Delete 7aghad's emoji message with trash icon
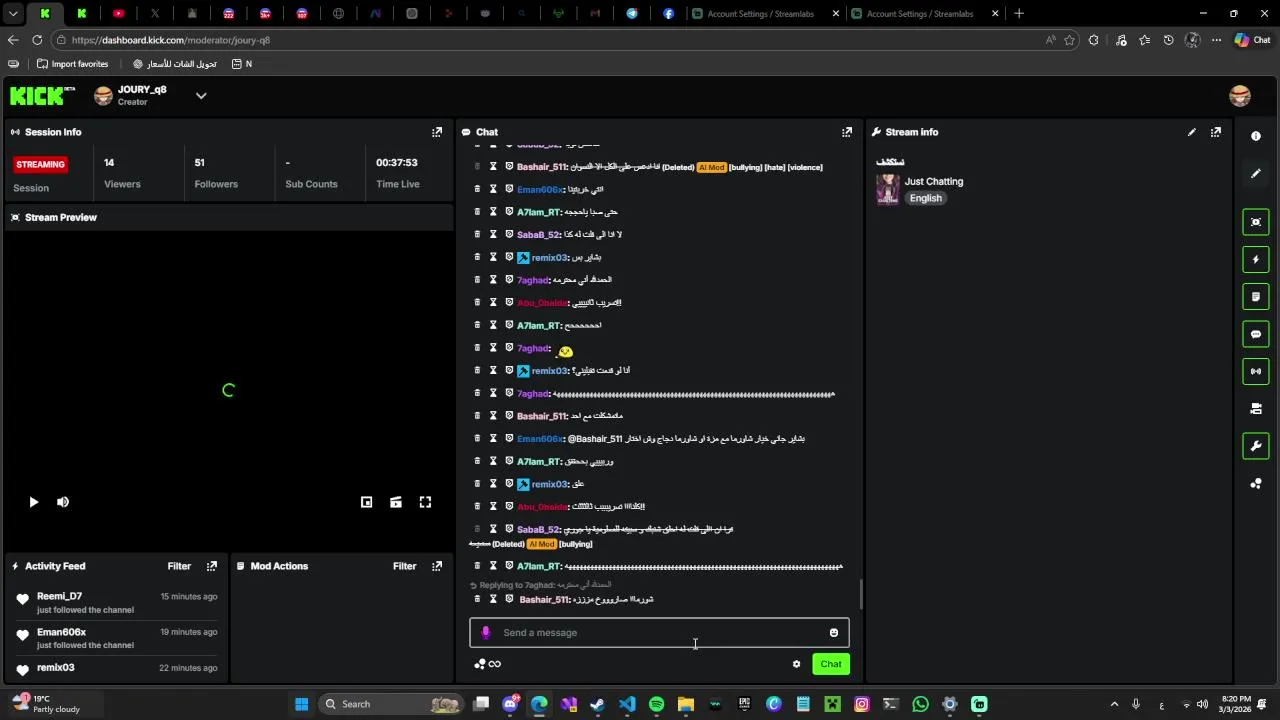 pos(477,348)
